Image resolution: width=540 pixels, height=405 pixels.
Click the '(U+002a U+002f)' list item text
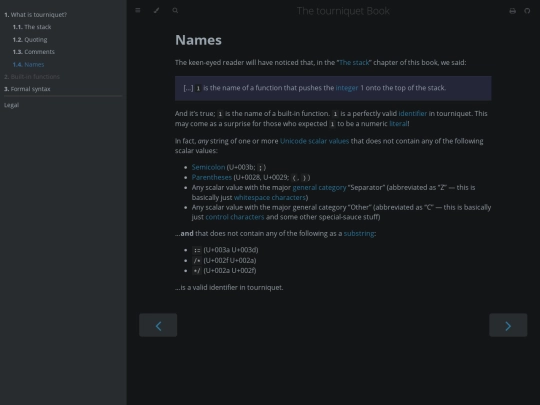pos(230,271)
